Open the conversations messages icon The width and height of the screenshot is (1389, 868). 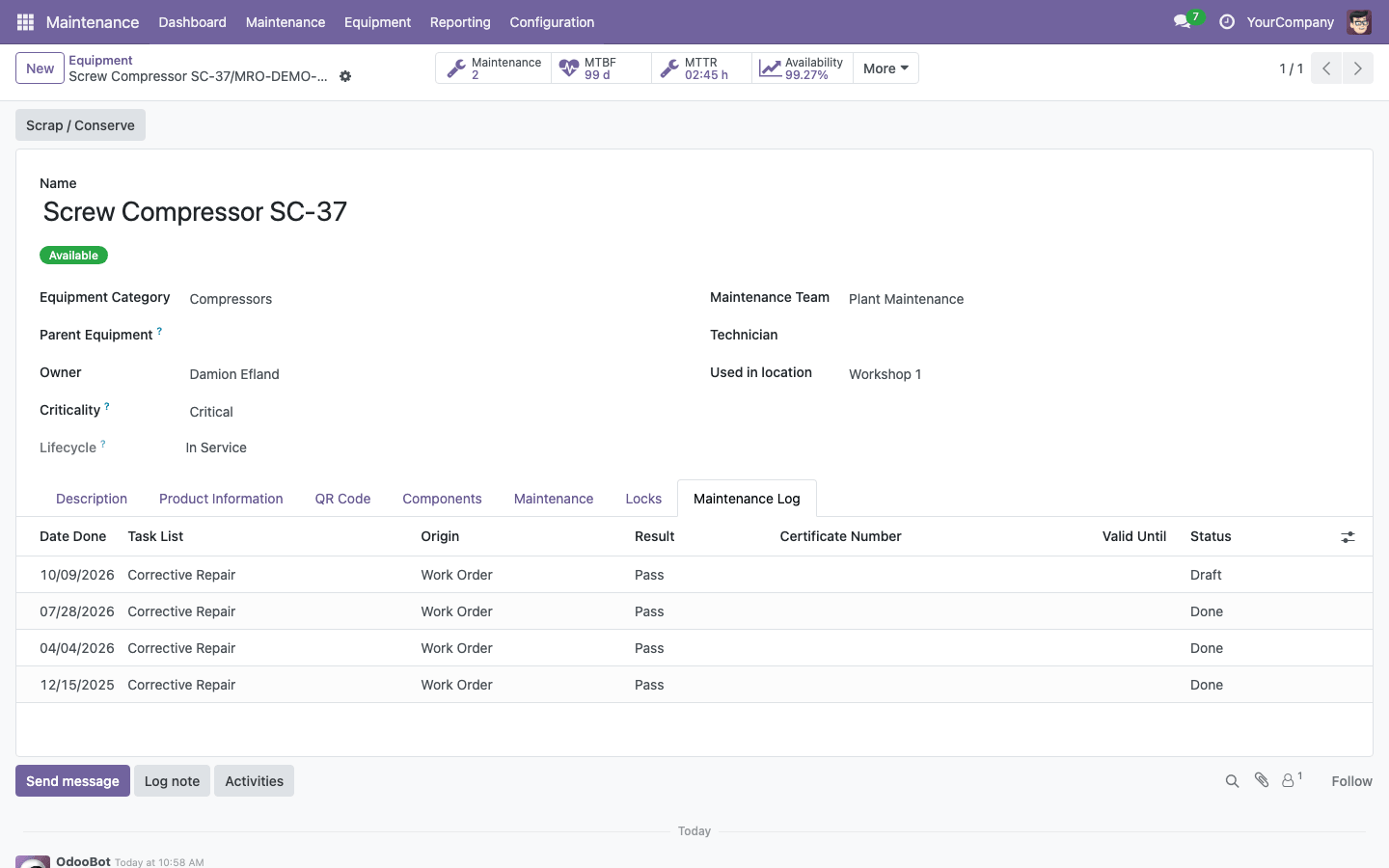(1183, 21)
